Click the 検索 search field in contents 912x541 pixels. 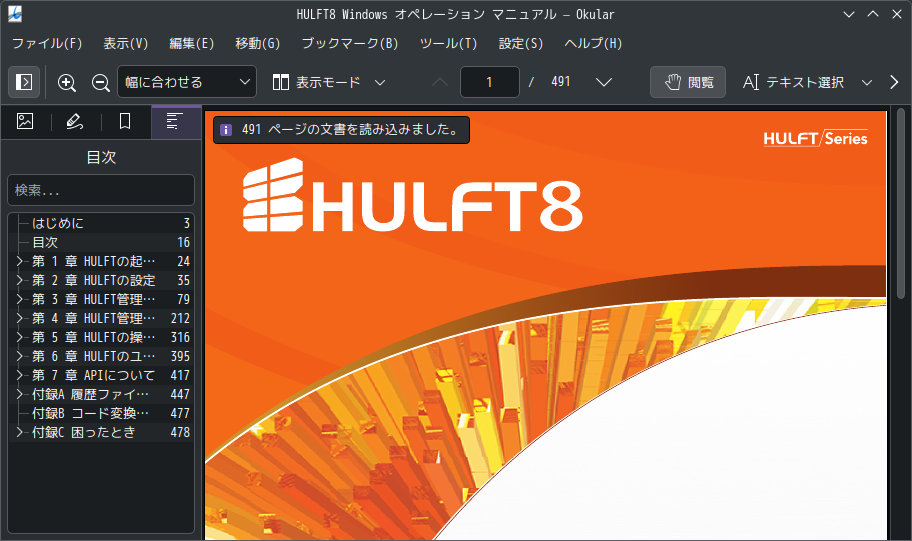click(101, 190)
